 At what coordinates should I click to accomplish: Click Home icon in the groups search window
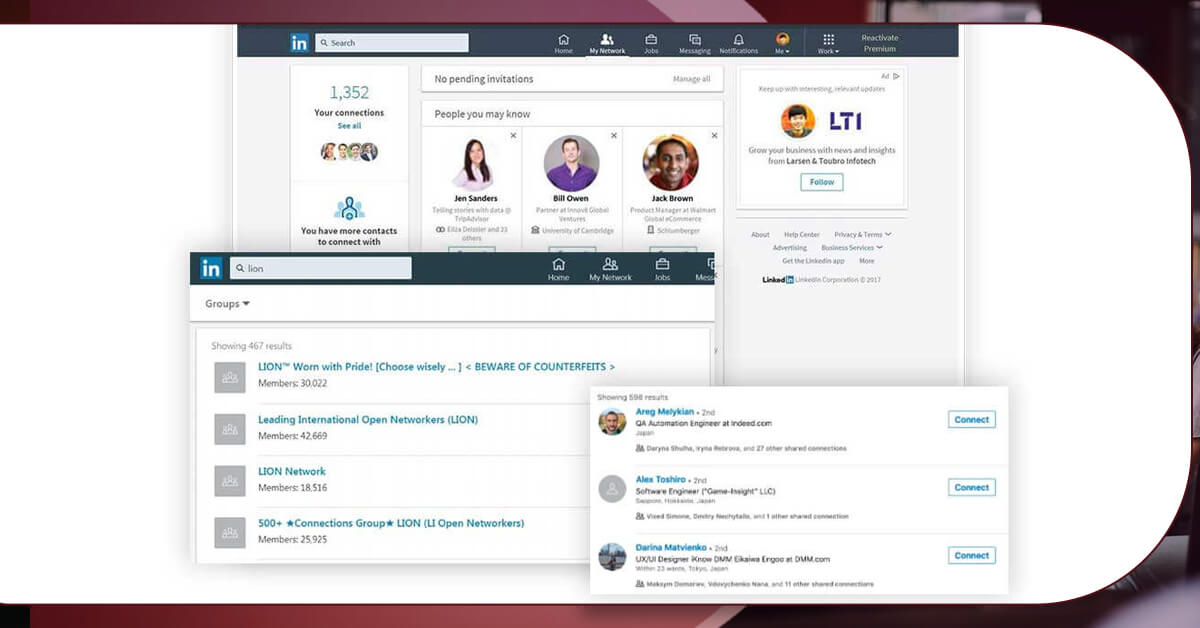pos(558,269)
